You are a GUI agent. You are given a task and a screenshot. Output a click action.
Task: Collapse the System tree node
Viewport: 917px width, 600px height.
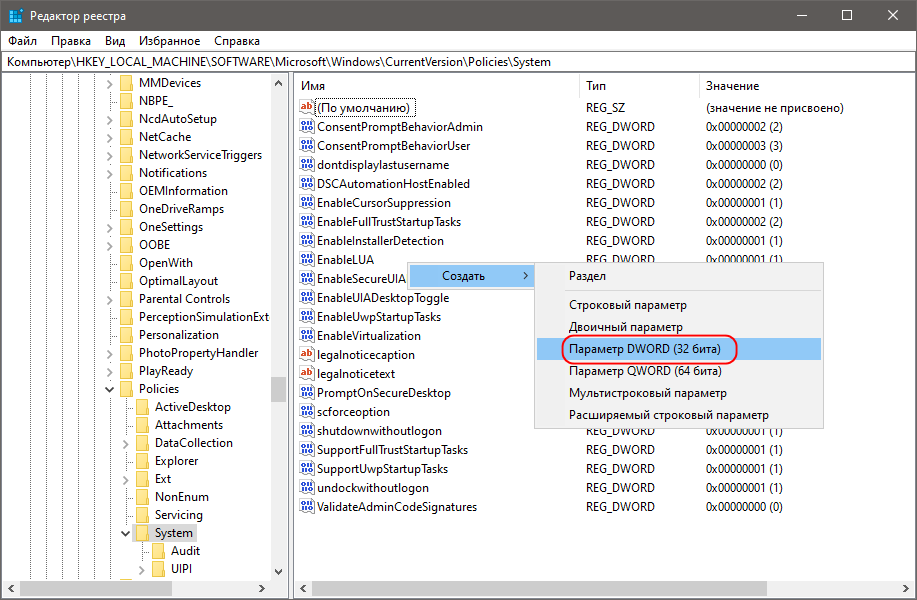click(x=125, y=533)
